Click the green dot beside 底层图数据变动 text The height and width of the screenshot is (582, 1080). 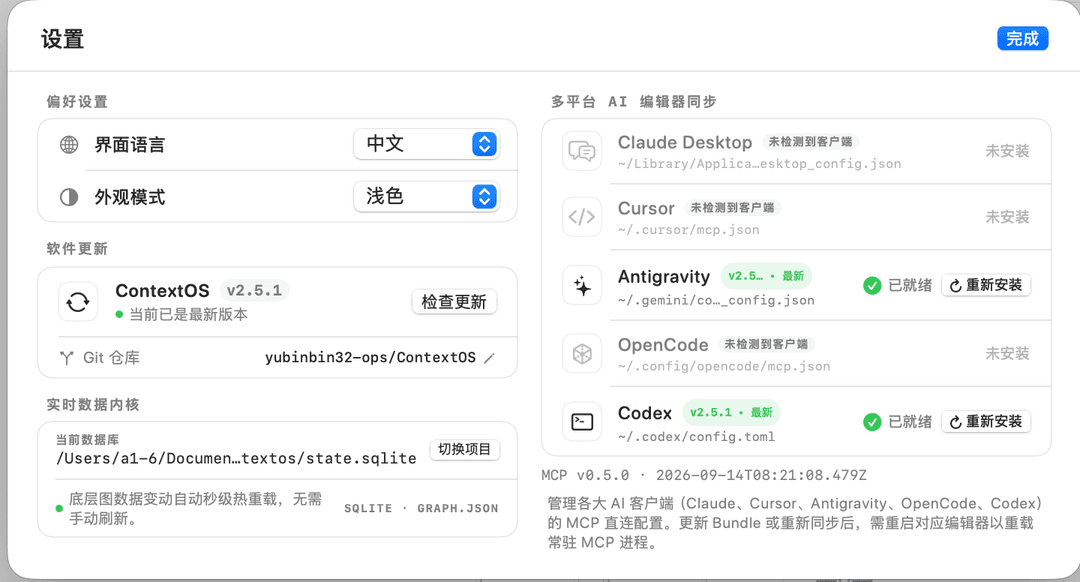coord(59,508)
